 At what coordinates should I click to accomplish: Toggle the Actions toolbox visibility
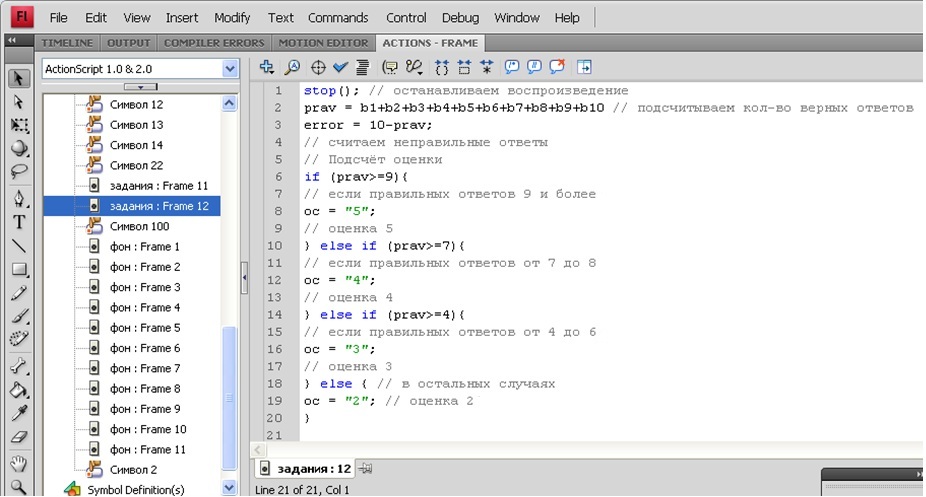584,67
